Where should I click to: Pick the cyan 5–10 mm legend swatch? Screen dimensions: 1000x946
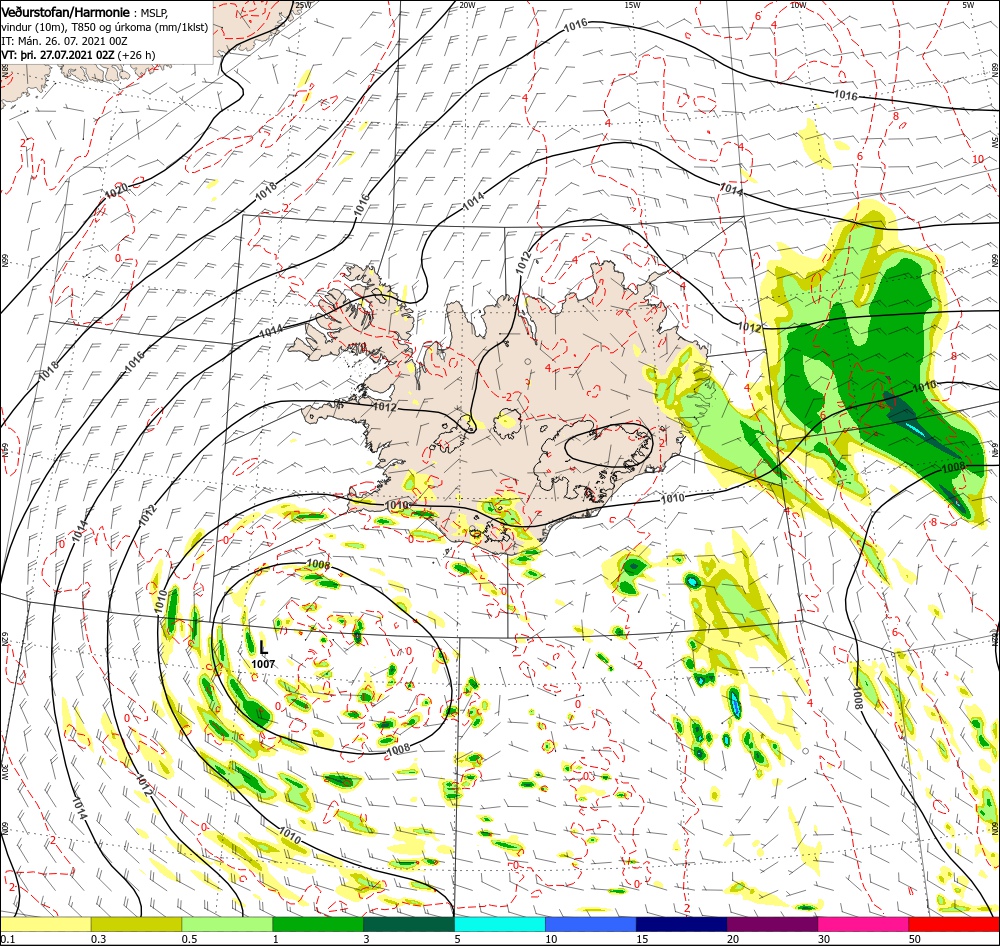click(500, 924)
